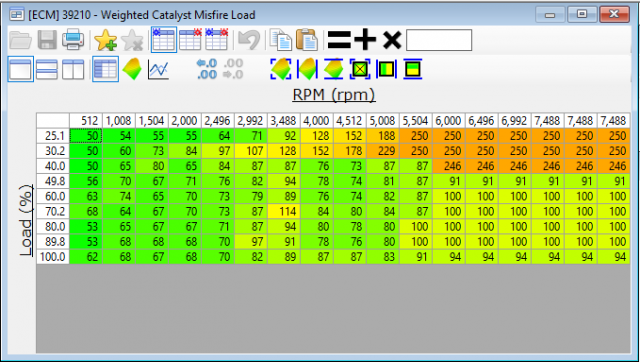Select the 70.2 load row header
This screenshot has height=362, width=640.
coord(53,211)
